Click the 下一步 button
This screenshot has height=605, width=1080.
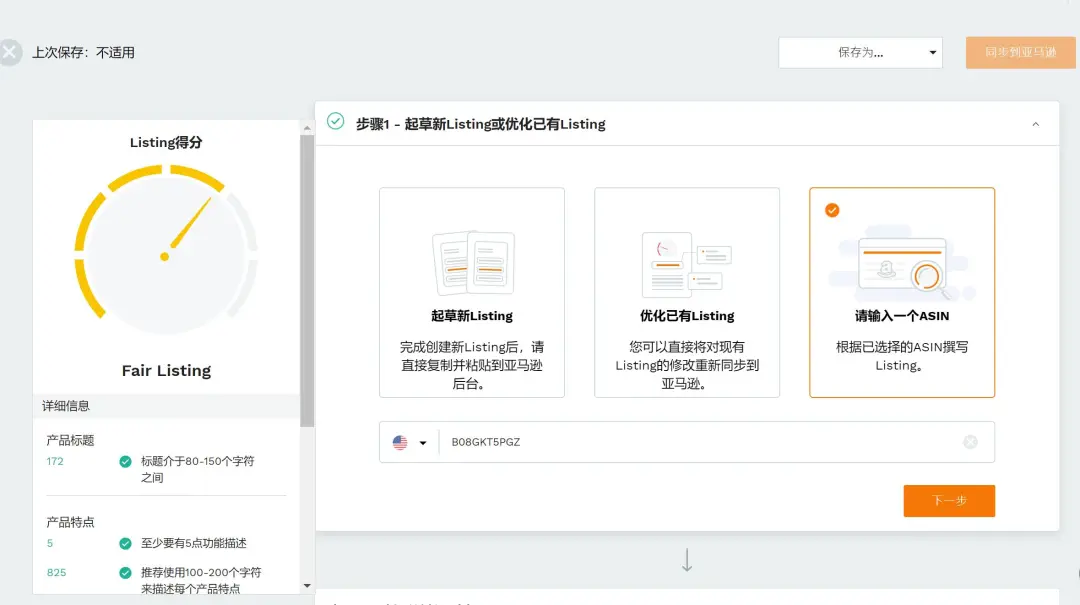coord(948,501)
